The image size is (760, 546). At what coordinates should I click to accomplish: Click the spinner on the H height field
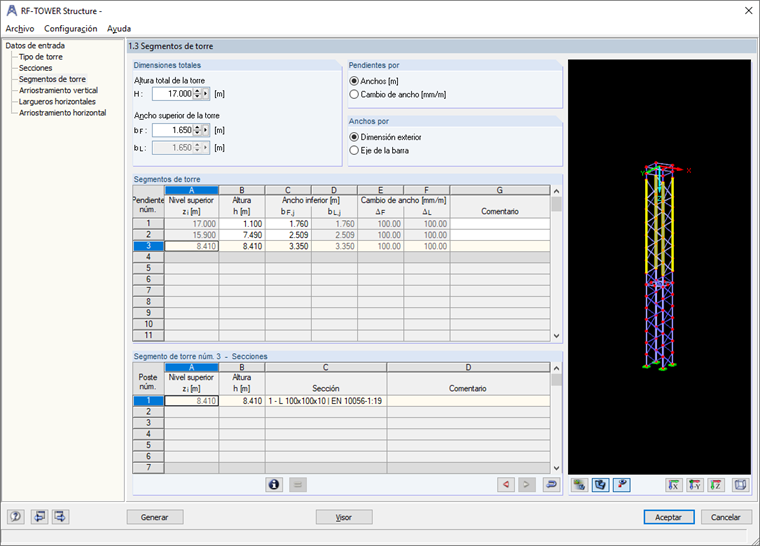(x=197, y=94)
